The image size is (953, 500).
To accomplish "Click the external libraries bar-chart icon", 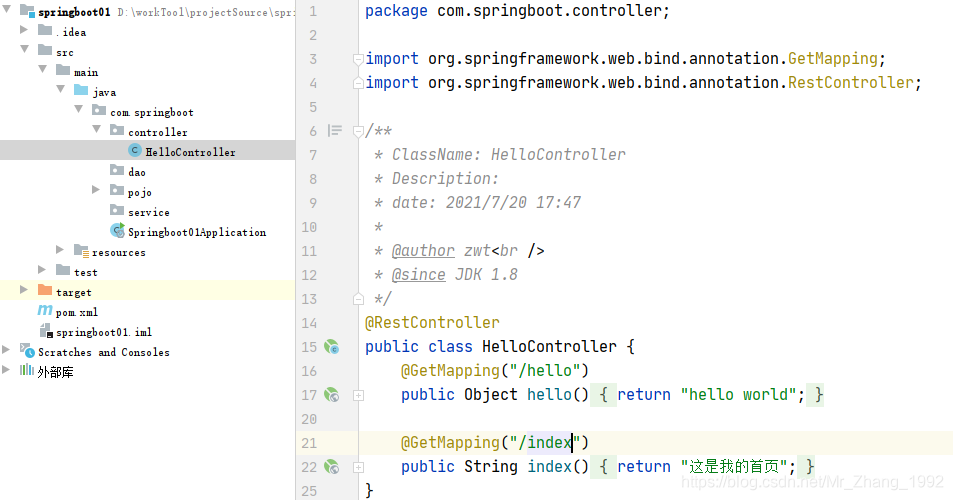I will pyautogui.click(x=27, y=370).
